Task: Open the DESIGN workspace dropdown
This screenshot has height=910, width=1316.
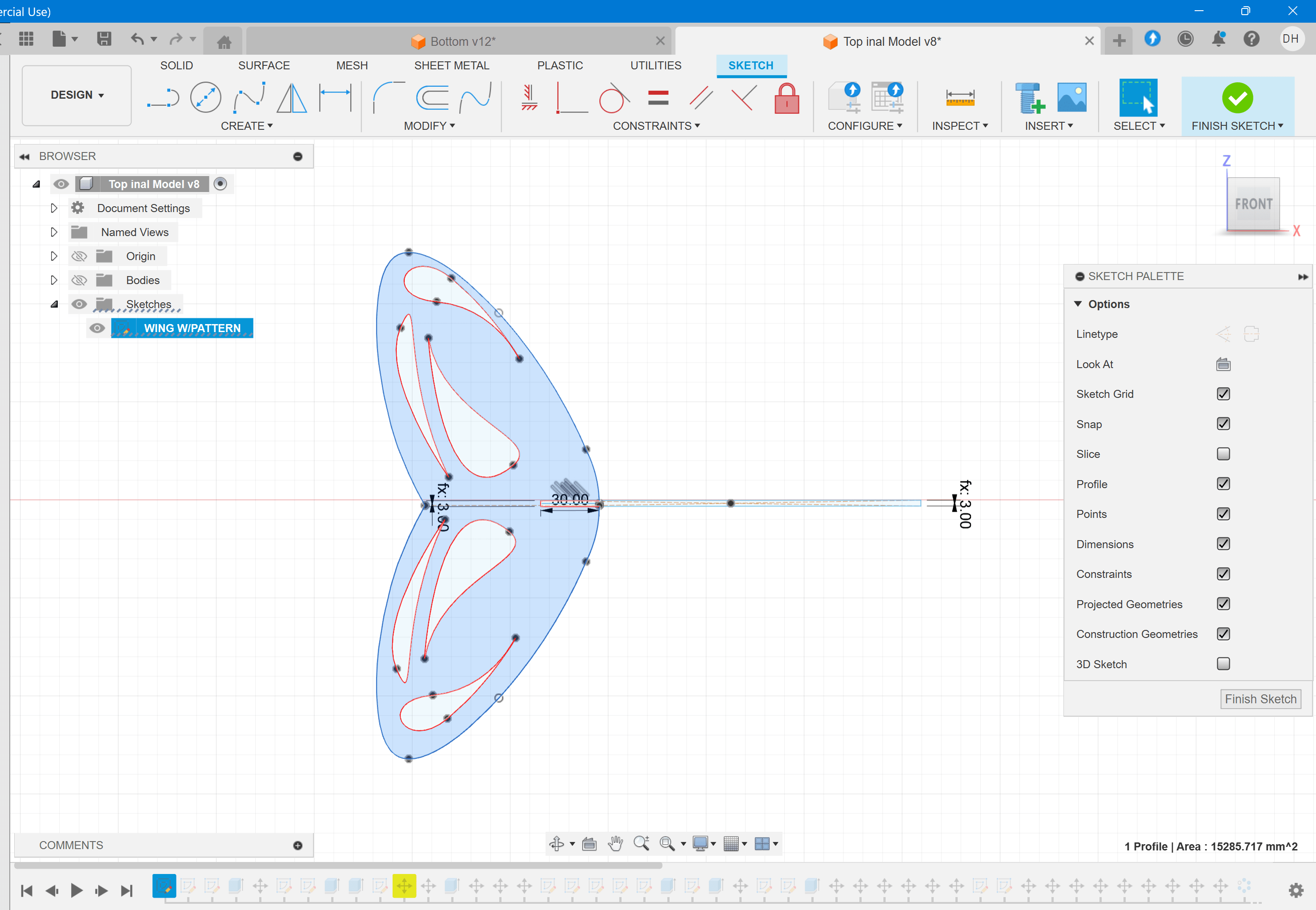Action: pyautogui.click(x=77, y=95)
